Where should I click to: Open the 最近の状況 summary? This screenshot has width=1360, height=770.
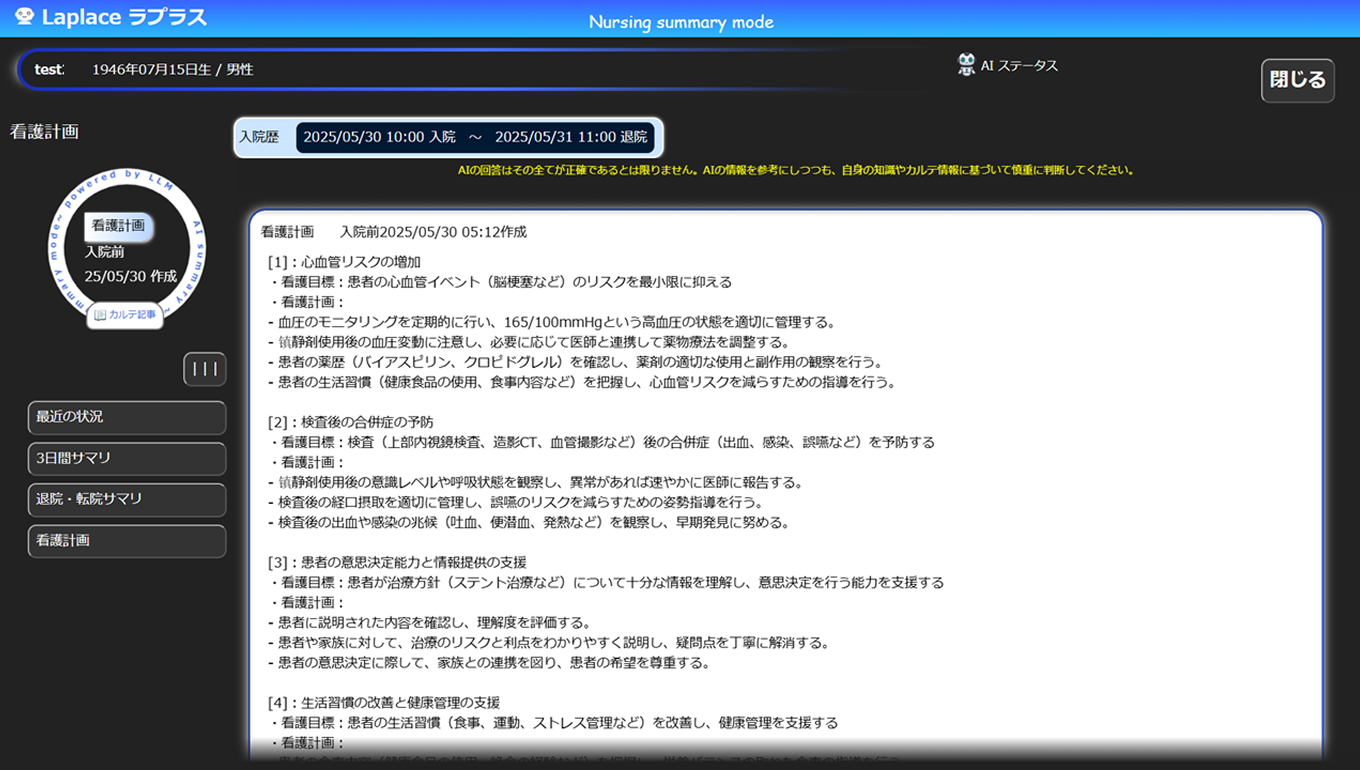pyautogui.click(x=126, y=417)
